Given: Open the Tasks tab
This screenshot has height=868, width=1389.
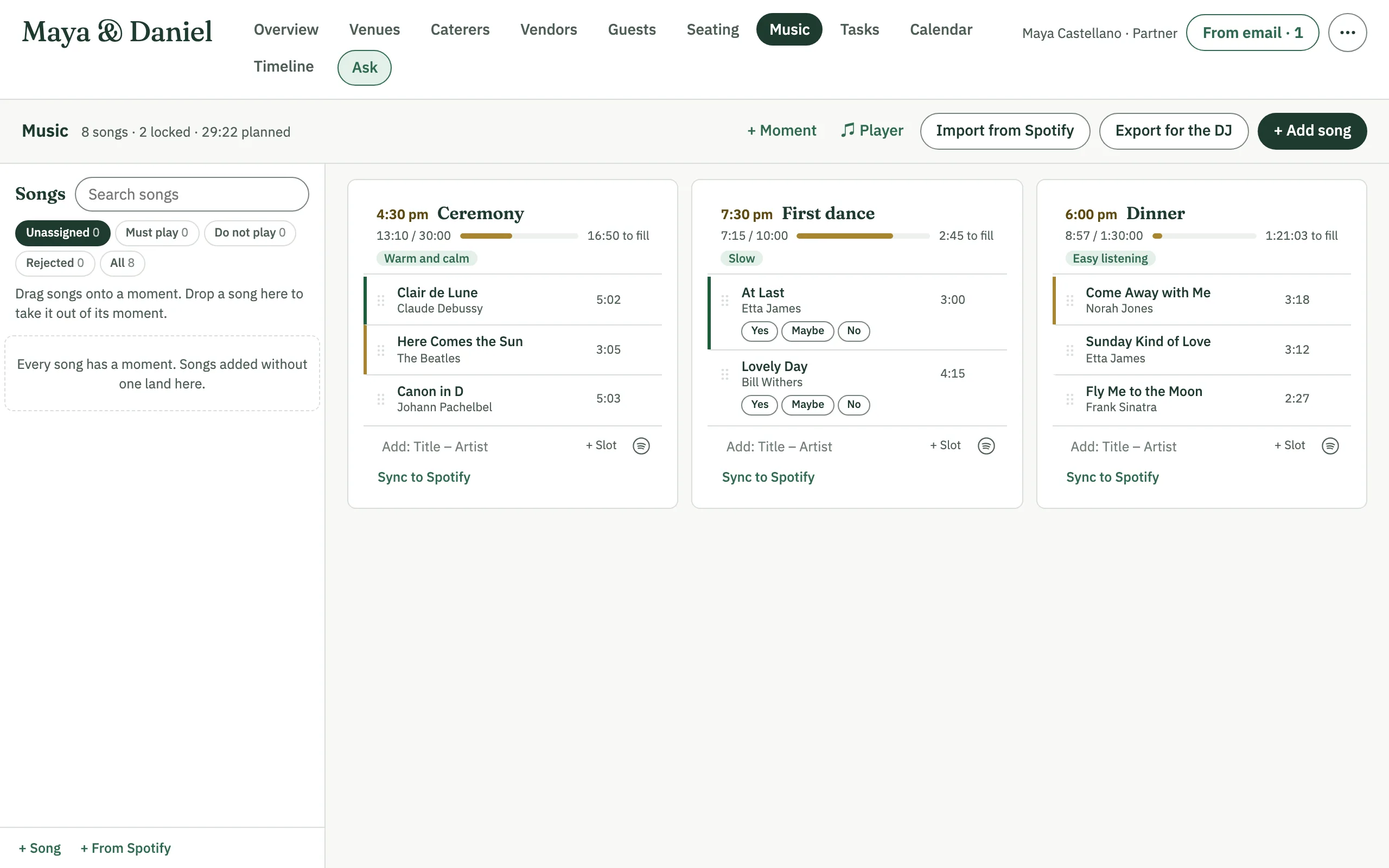Looking at the screenshot, I should tap(859, 29).
